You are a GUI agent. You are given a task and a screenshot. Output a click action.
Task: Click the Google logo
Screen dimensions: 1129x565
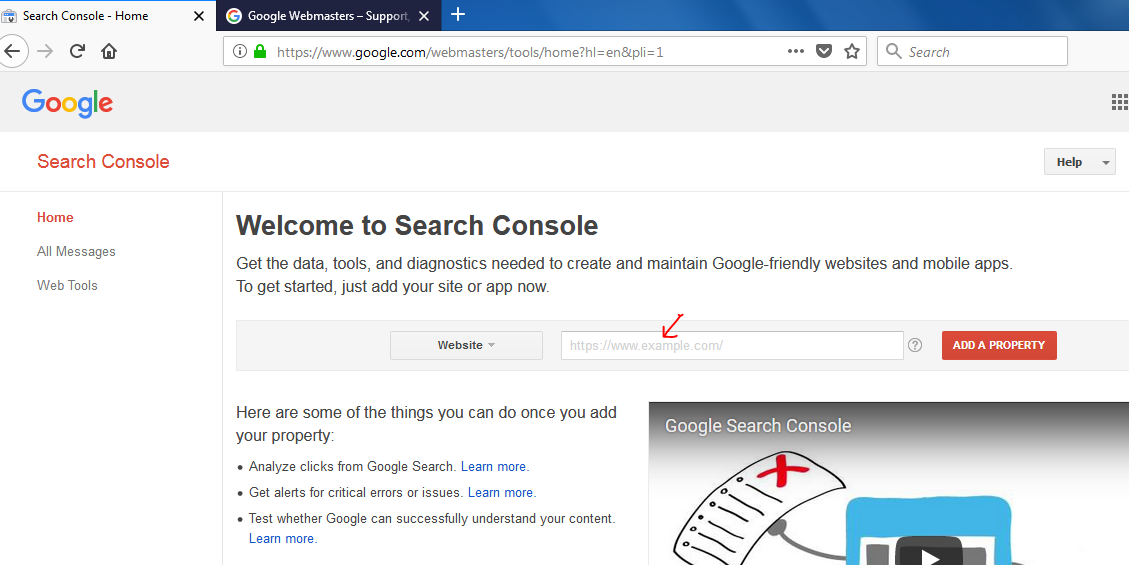(67, 103)
